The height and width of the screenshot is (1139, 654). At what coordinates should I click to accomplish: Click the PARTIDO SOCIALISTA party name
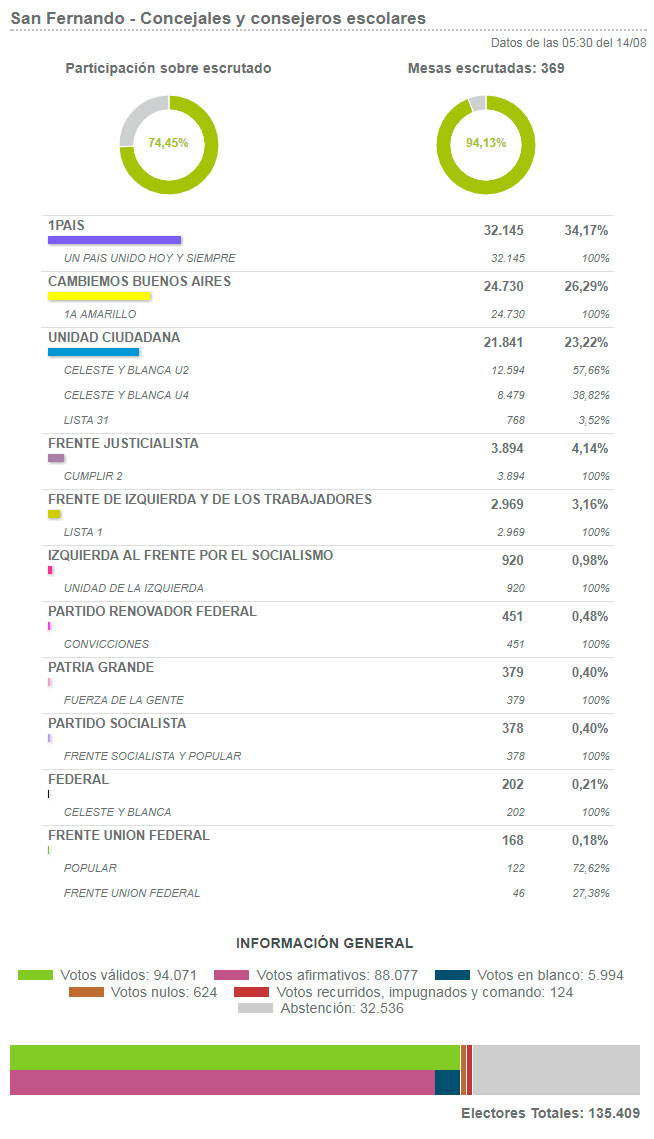coord(117,724)
